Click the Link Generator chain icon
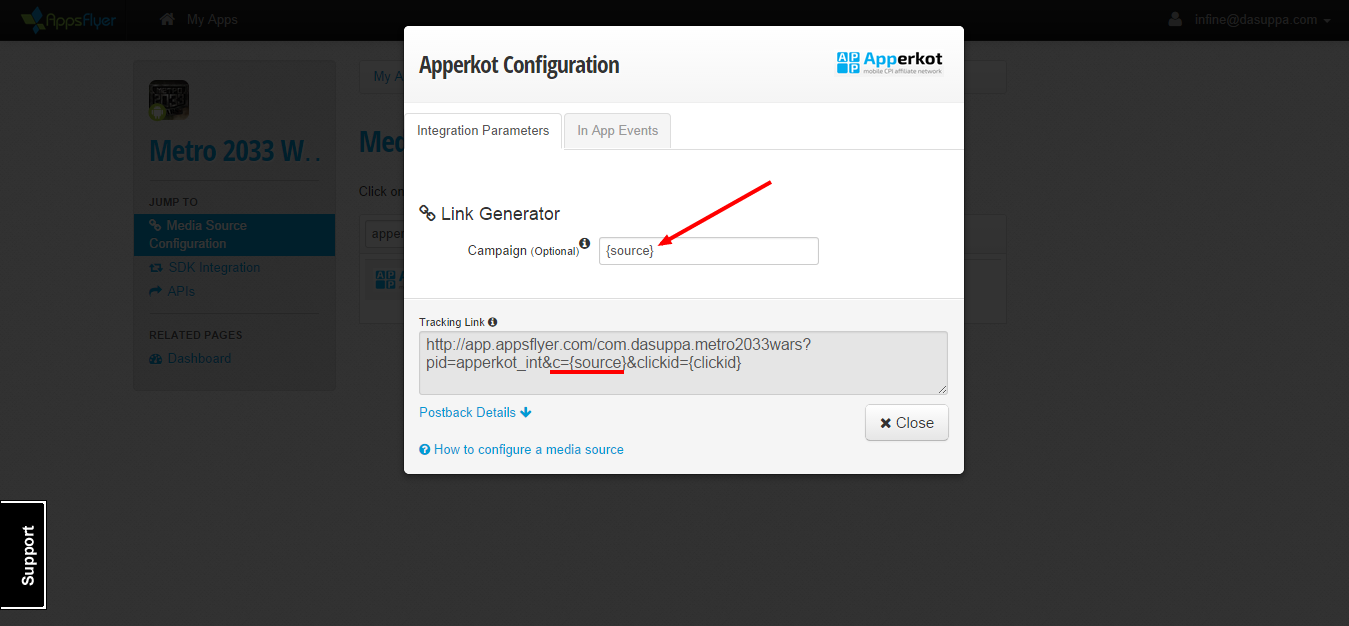The width and height of the screenshot is (1349, 626). (x=427, y=213)
